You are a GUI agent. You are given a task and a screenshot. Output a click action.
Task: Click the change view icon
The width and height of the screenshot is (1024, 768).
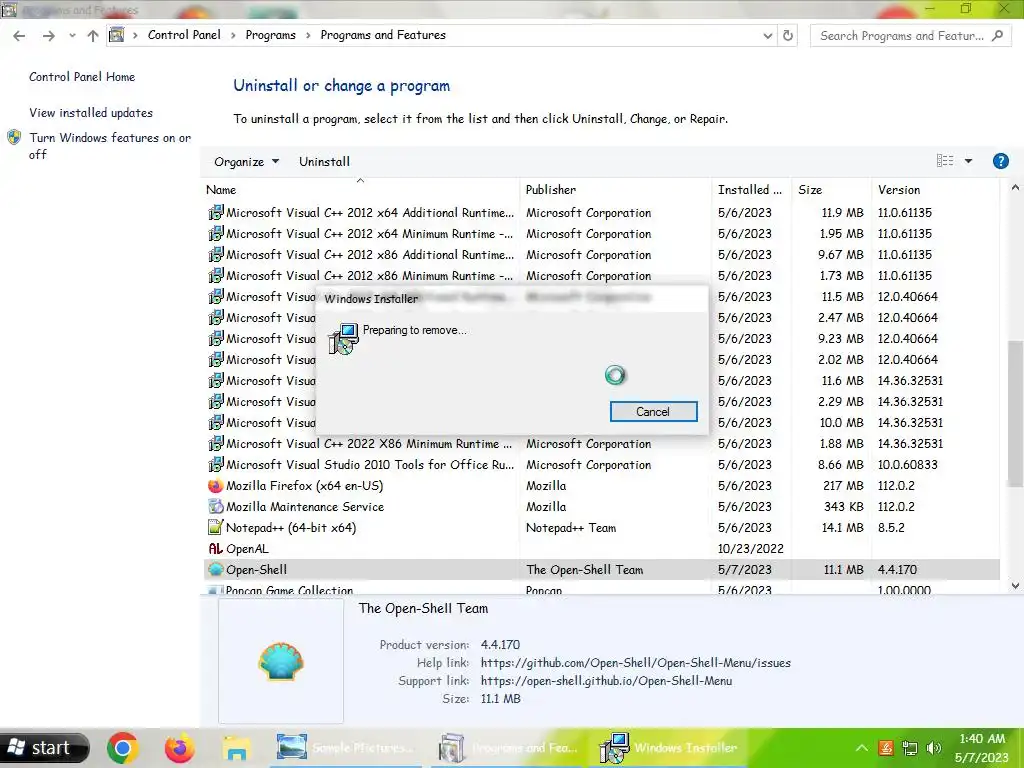944,161
